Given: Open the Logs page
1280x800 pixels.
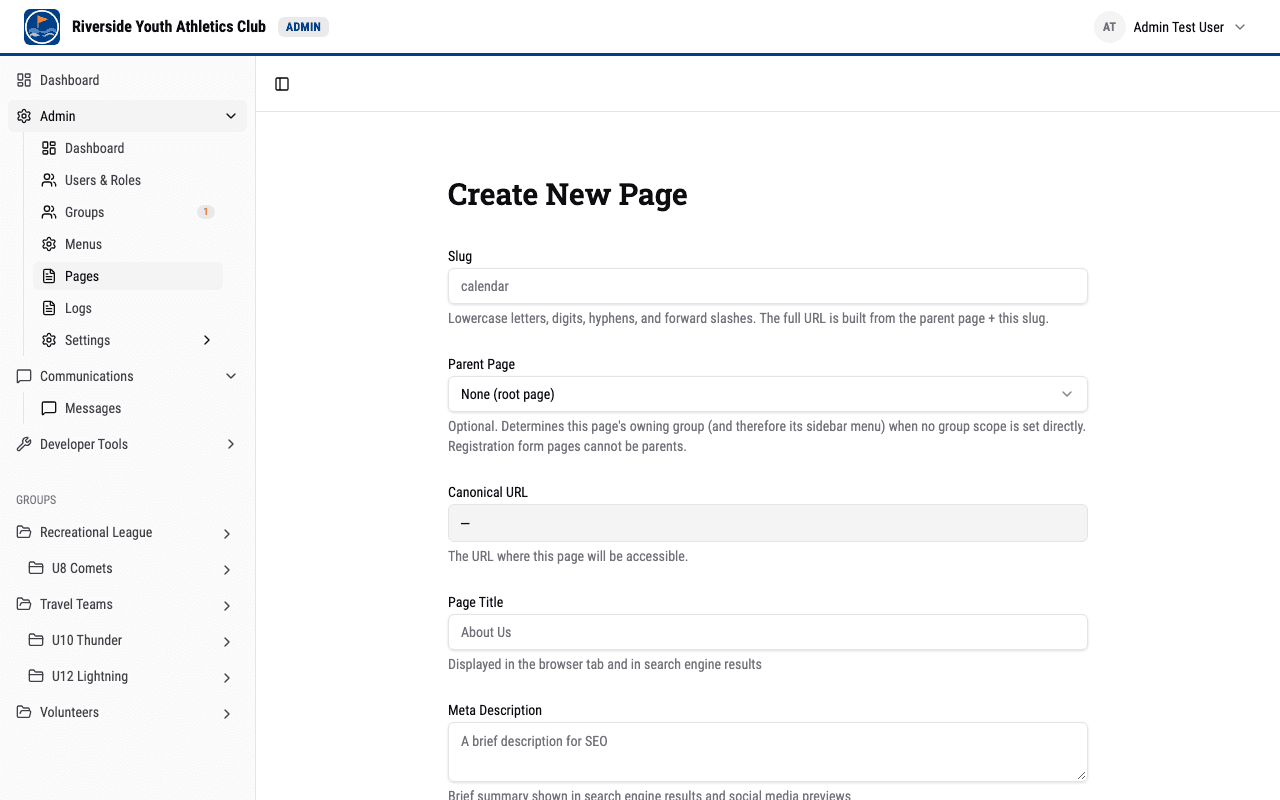Looking at the screenshot, I should click(128, 308).
